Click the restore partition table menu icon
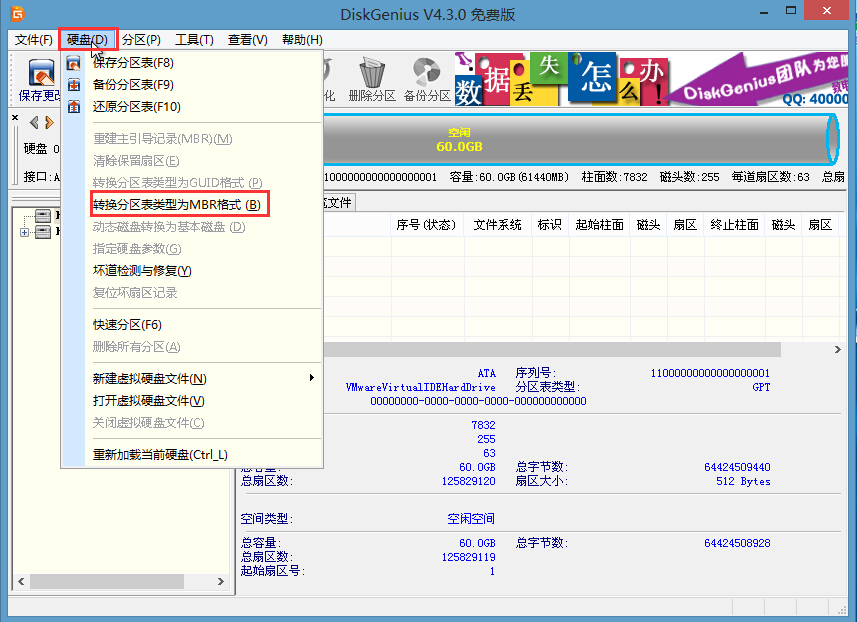 [x=74, y=107]
